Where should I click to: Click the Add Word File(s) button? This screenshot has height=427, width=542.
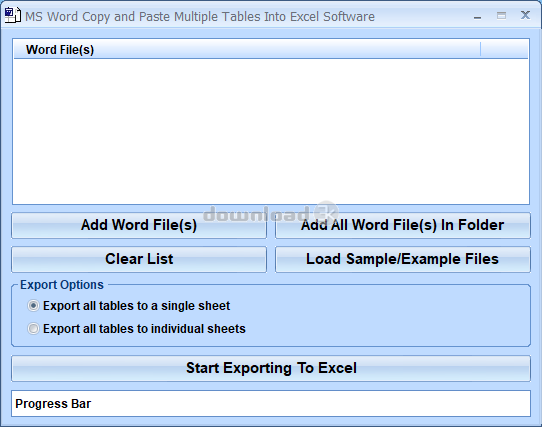click(x=139, y=225)
